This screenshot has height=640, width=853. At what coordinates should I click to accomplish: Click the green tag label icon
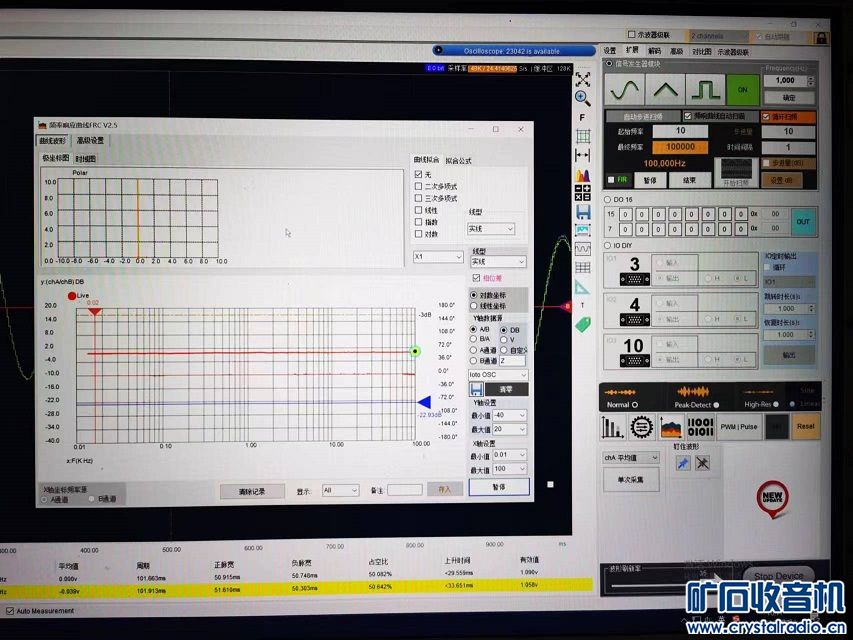coord(583,325)
